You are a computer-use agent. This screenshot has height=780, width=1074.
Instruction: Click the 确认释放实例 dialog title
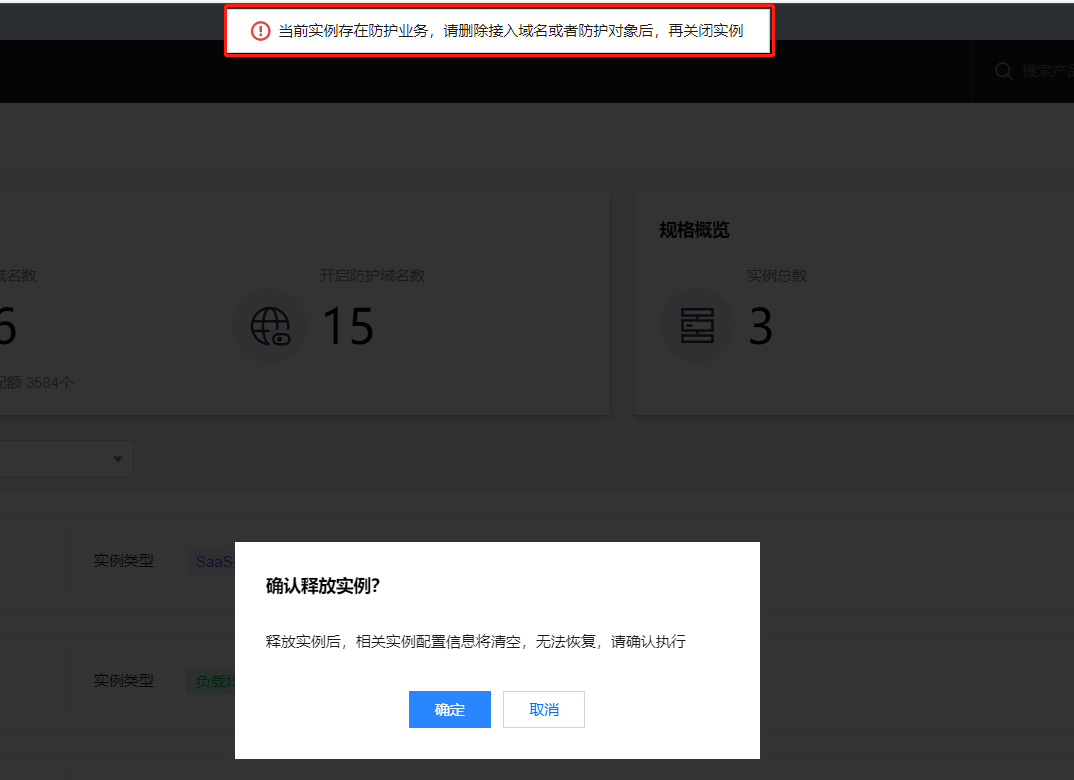[323, 586]
